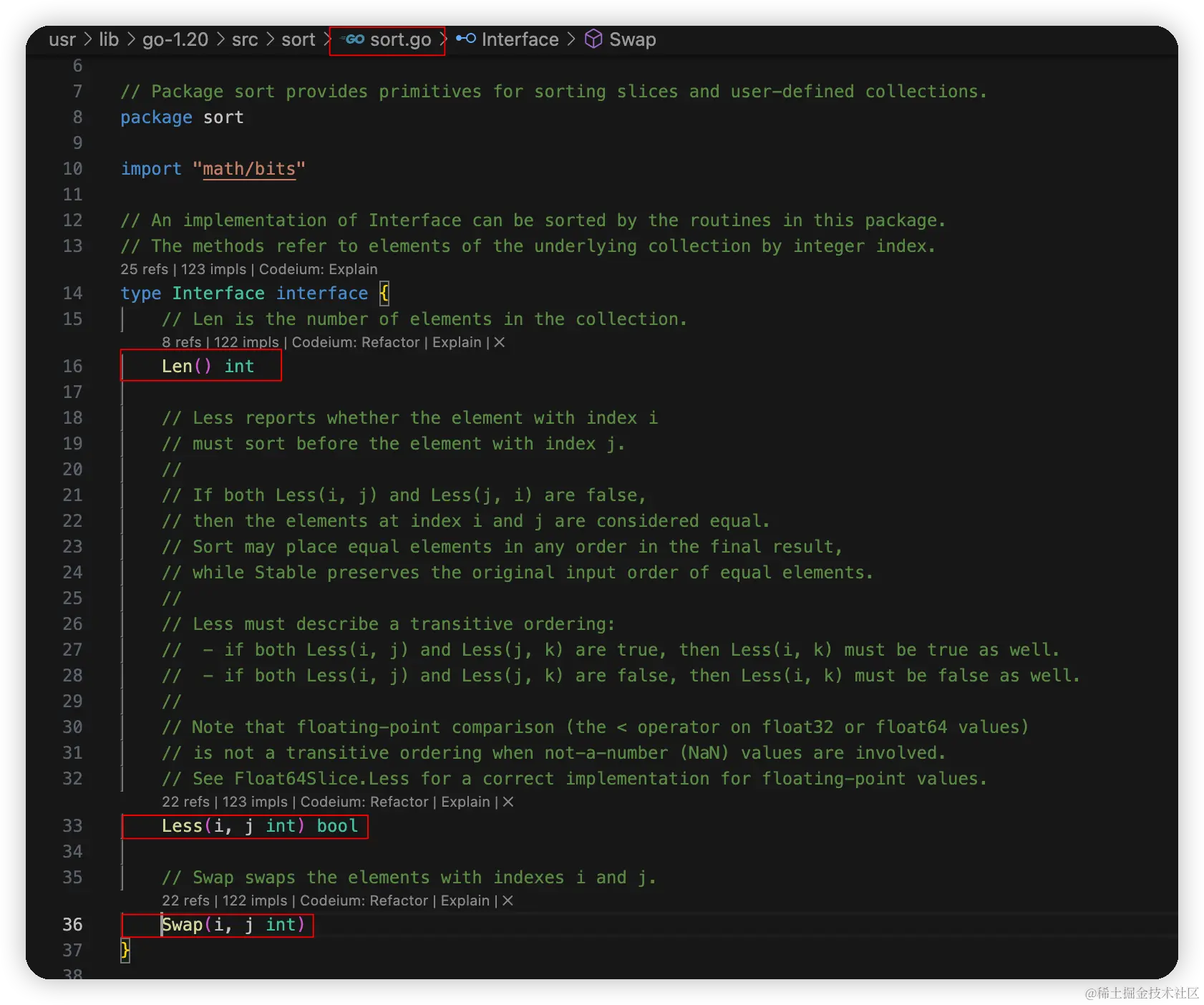Run Codeium: Explain above type Interface
The width and height of the screenshot is (1204, 1005).
pyautogui.click(x=319, y=269)
